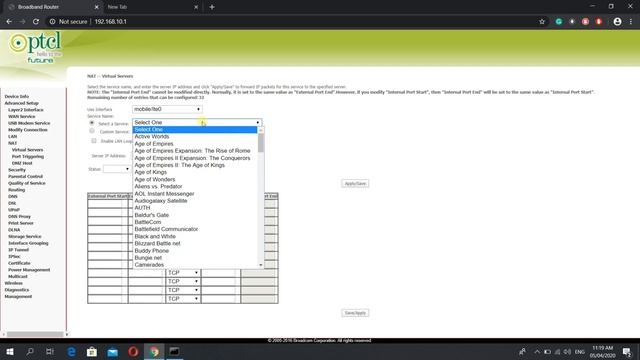Toggle the Enable LAN Loopback checkbox
Viewport: 640px width, 360px height.
[94, 140]
